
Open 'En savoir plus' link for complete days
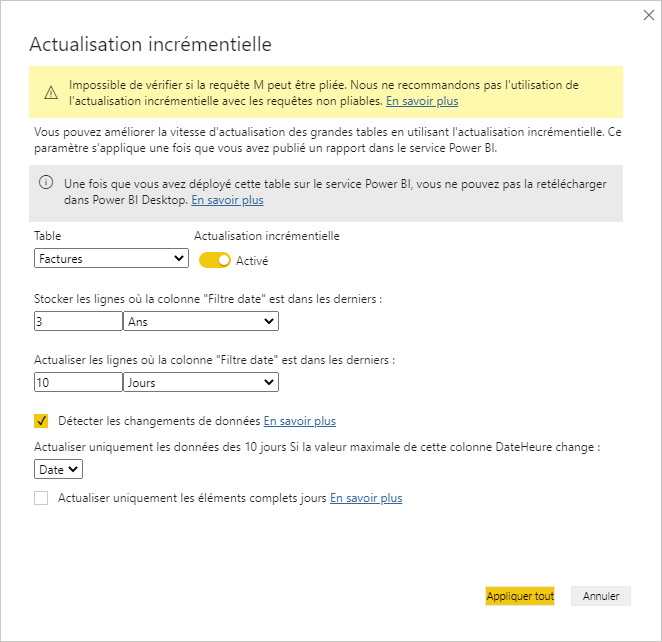(366, 498)
